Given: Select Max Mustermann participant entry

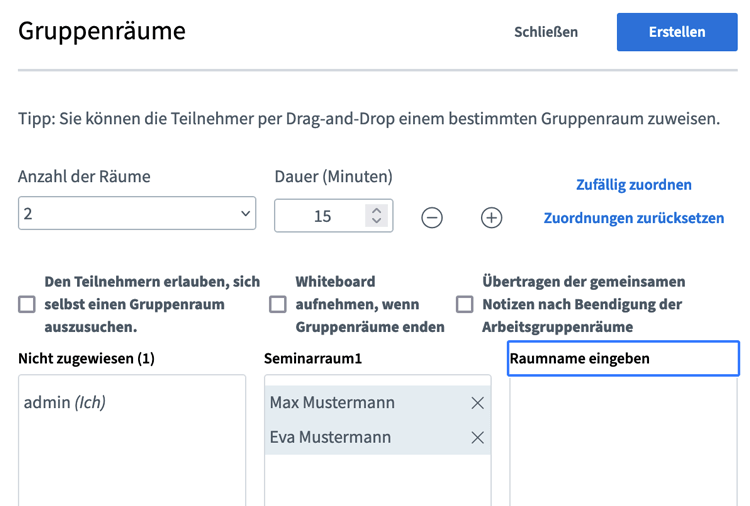Looking at the screenshot, I should click(x=377, y=403).
